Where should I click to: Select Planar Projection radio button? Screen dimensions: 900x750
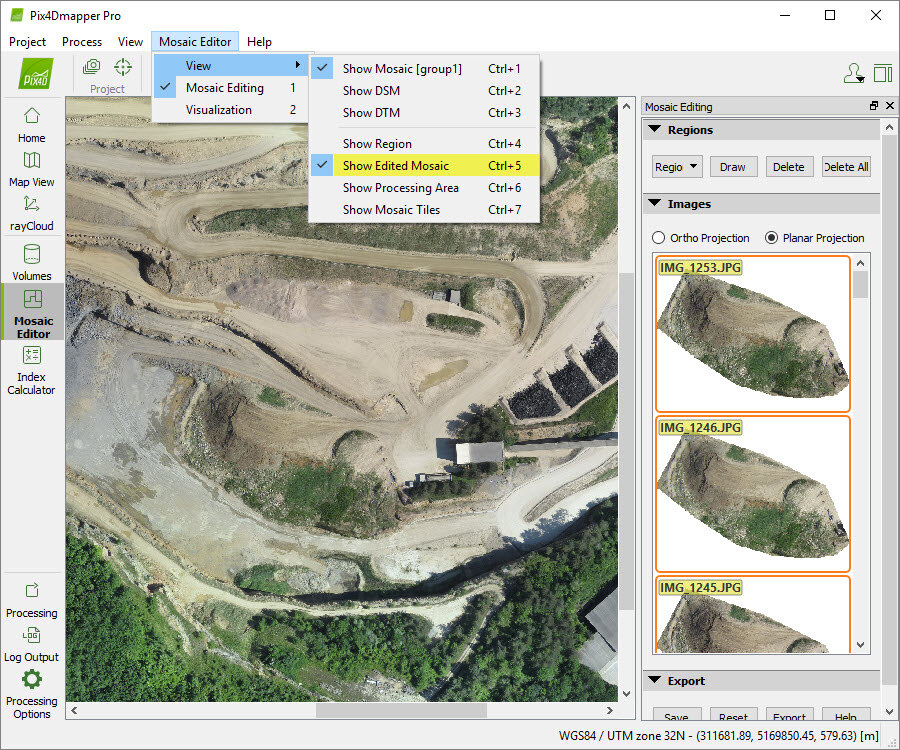(771, 238)
